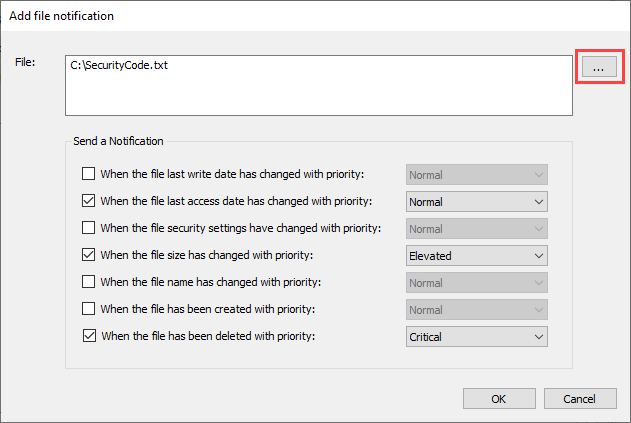
Task: Uncheck the last access date changed checkbox
Action: (x=89, y=200)
